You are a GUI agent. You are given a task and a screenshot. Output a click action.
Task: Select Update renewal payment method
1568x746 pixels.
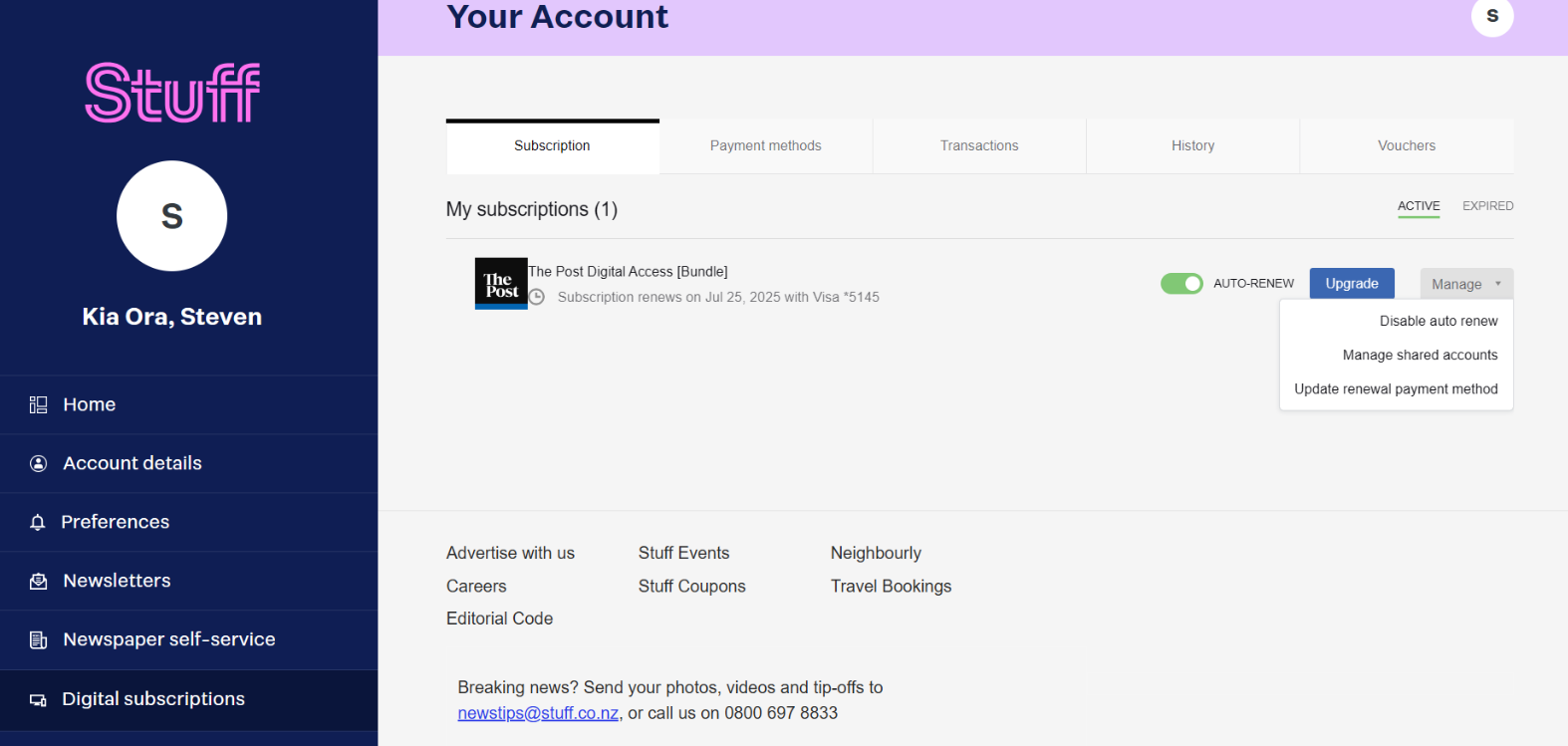tap(1396, 388)
